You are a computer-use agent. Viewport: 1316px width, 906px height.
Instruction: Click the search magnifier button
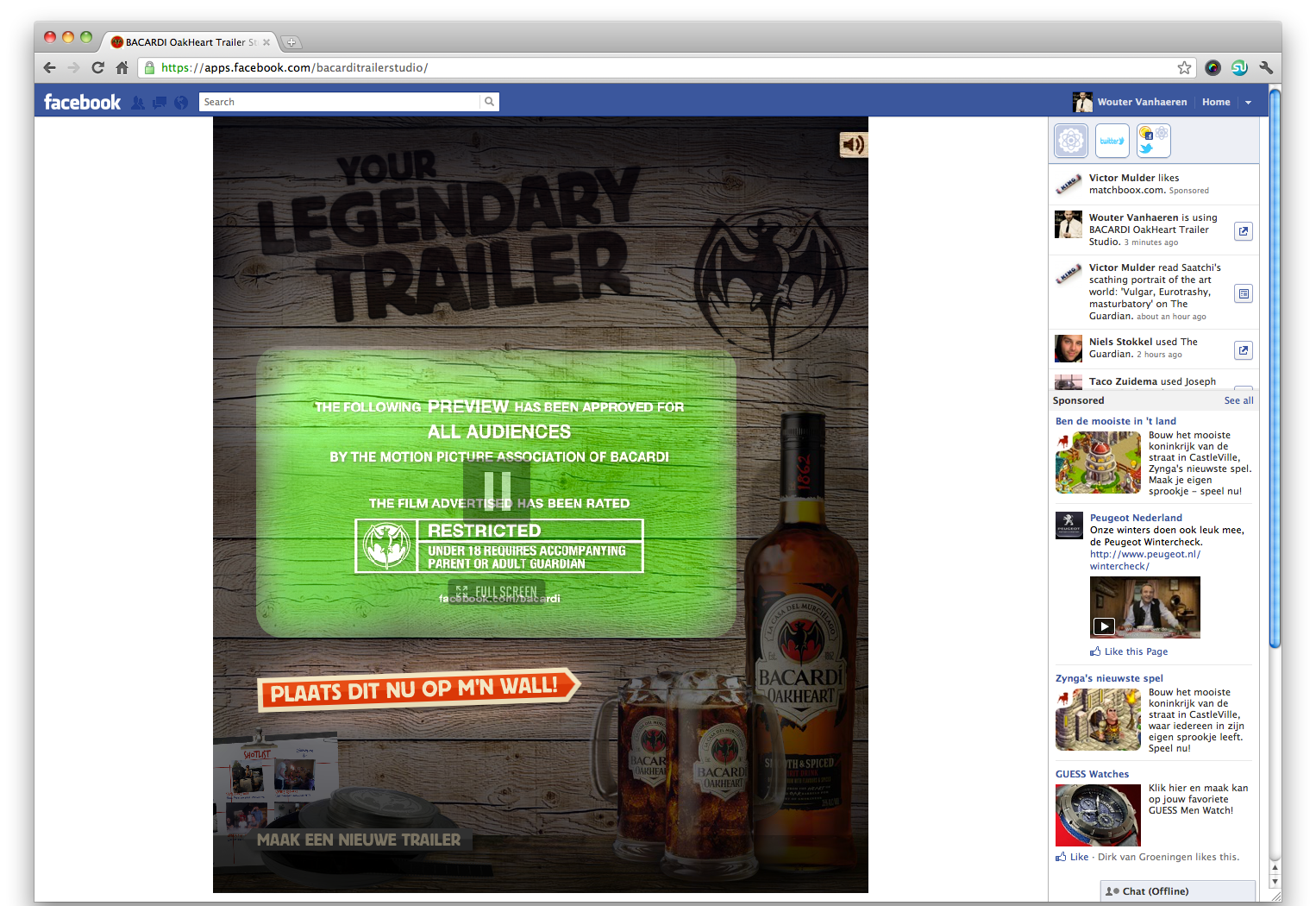(x=489, y=102)
